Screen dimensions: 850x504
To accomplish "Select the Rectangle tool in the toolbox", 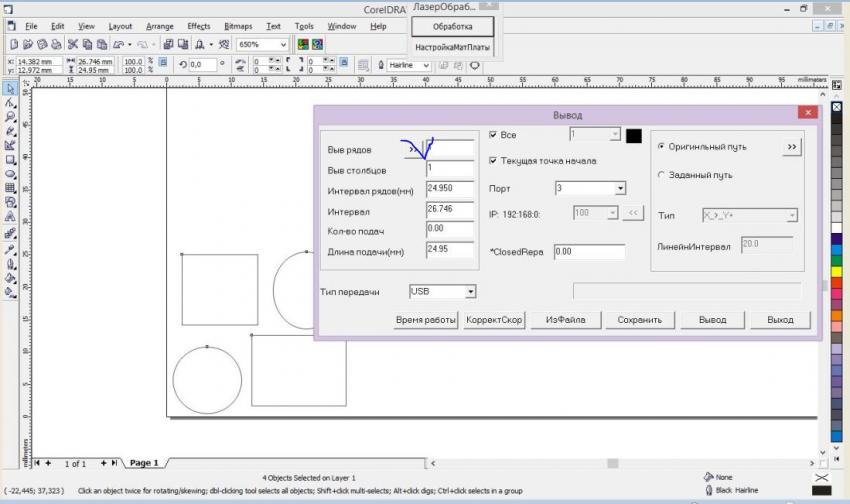I will [x=10, y=158].
